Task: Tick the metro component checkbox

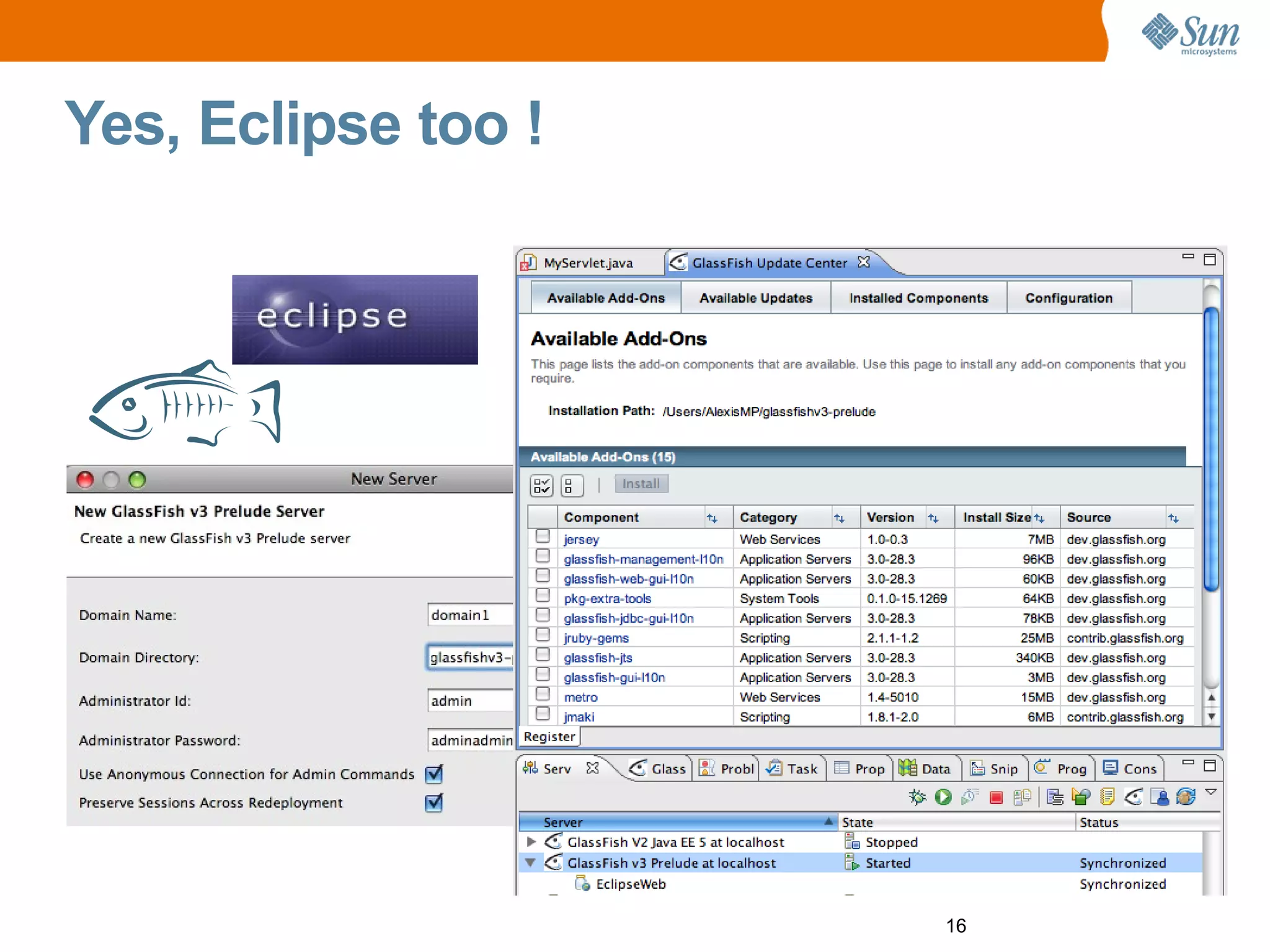Action: coord(543,694)
